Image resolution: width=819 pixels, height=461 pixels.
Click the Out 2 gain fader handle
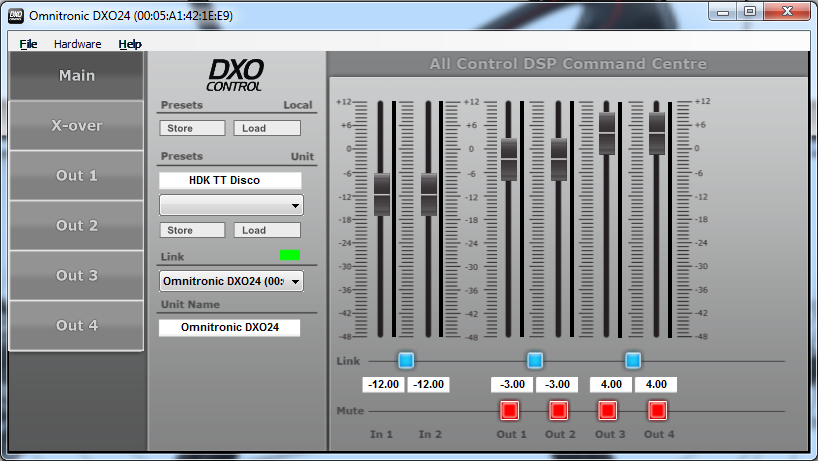point(559,159)
